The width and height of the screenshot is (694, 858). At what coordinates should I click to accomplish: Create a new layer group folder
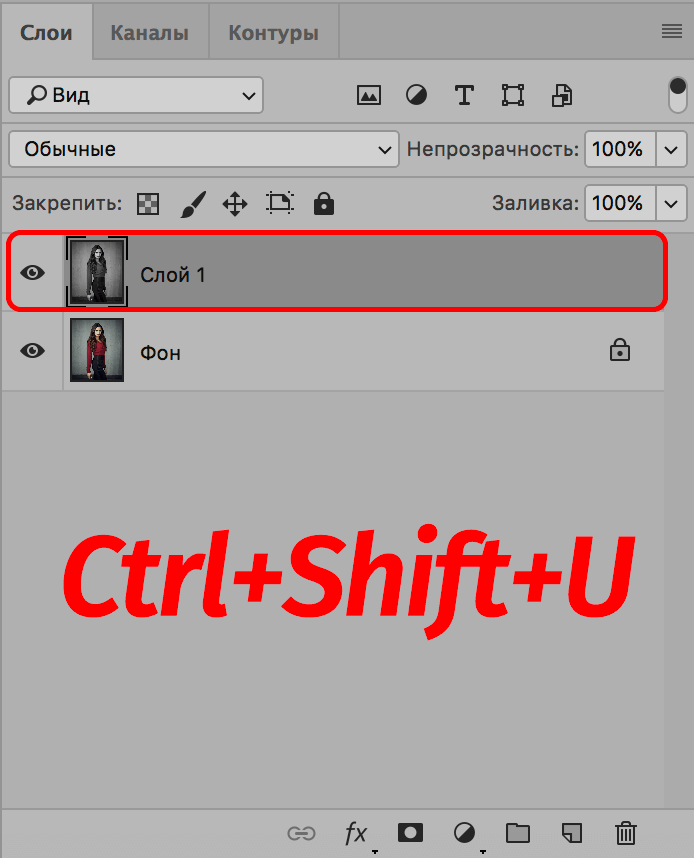[x=517, y=833]
